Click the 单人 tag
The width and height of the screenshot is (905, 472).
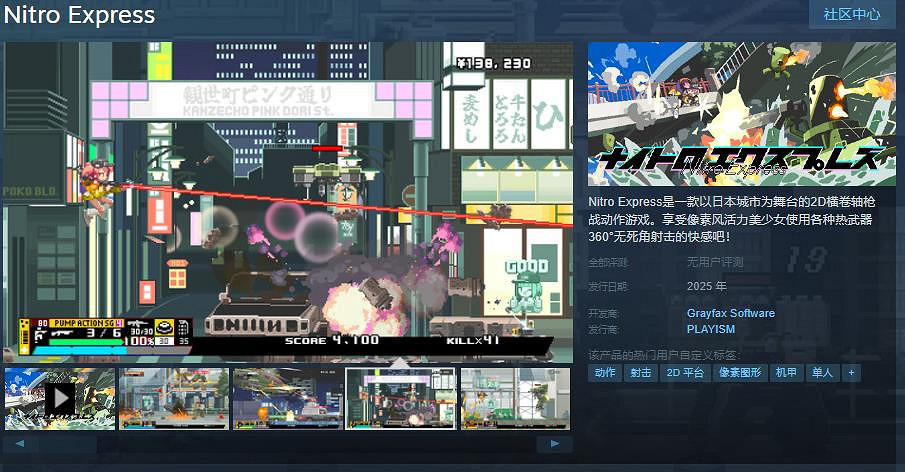click(822, 373)
